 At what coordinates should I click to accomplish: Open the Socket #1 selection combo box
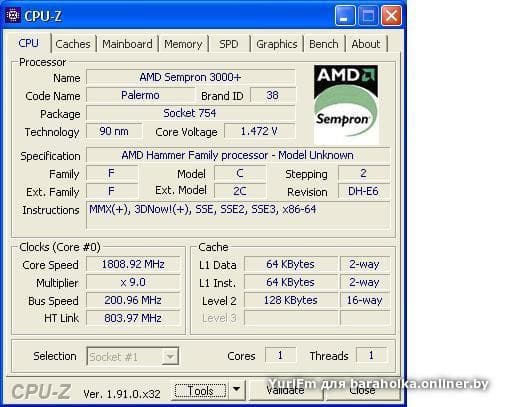click(132, 357)
